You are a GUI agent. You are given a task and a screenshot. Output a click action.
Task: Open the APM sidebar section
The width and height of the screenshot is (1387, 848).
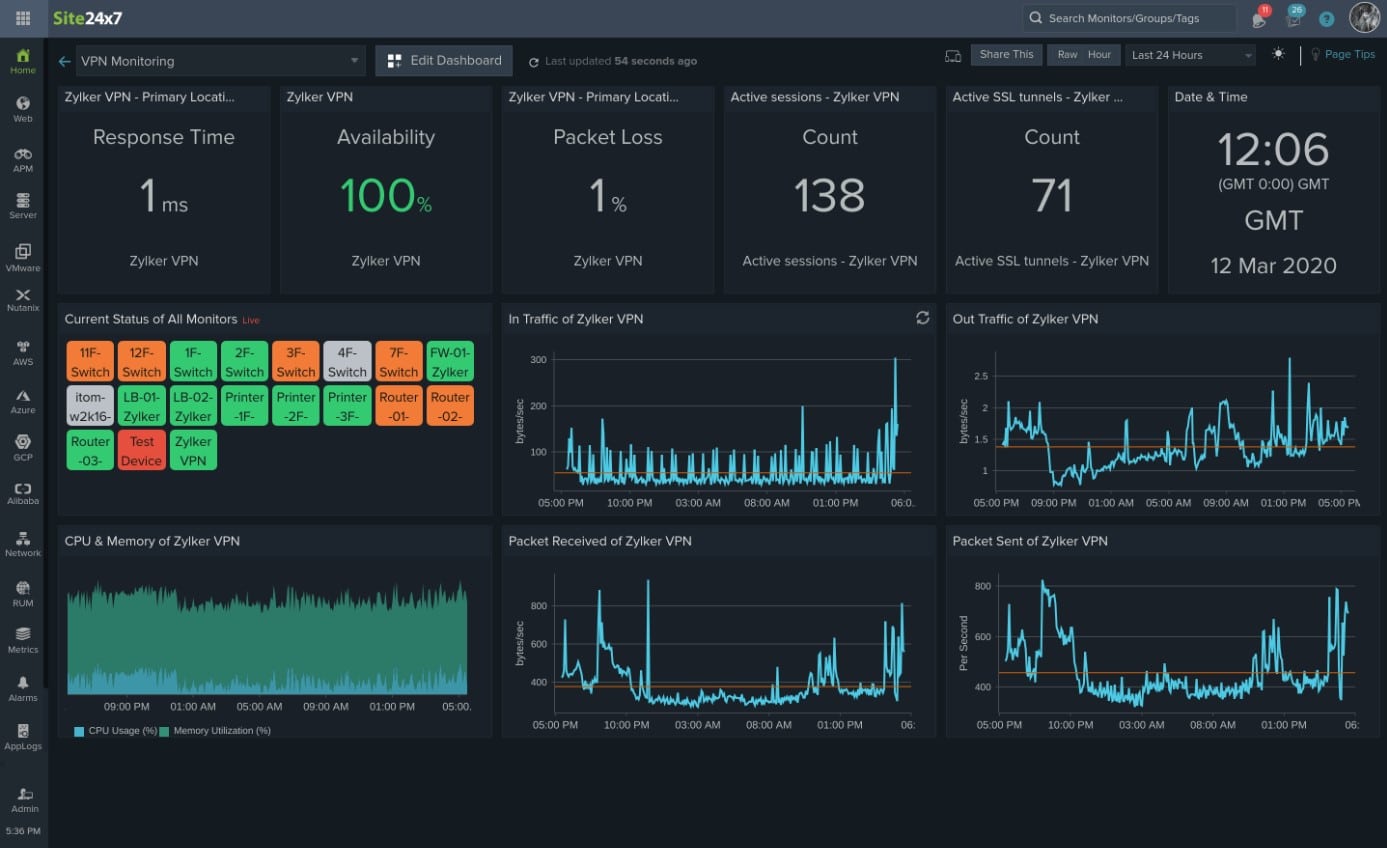(x=23, y=159)
